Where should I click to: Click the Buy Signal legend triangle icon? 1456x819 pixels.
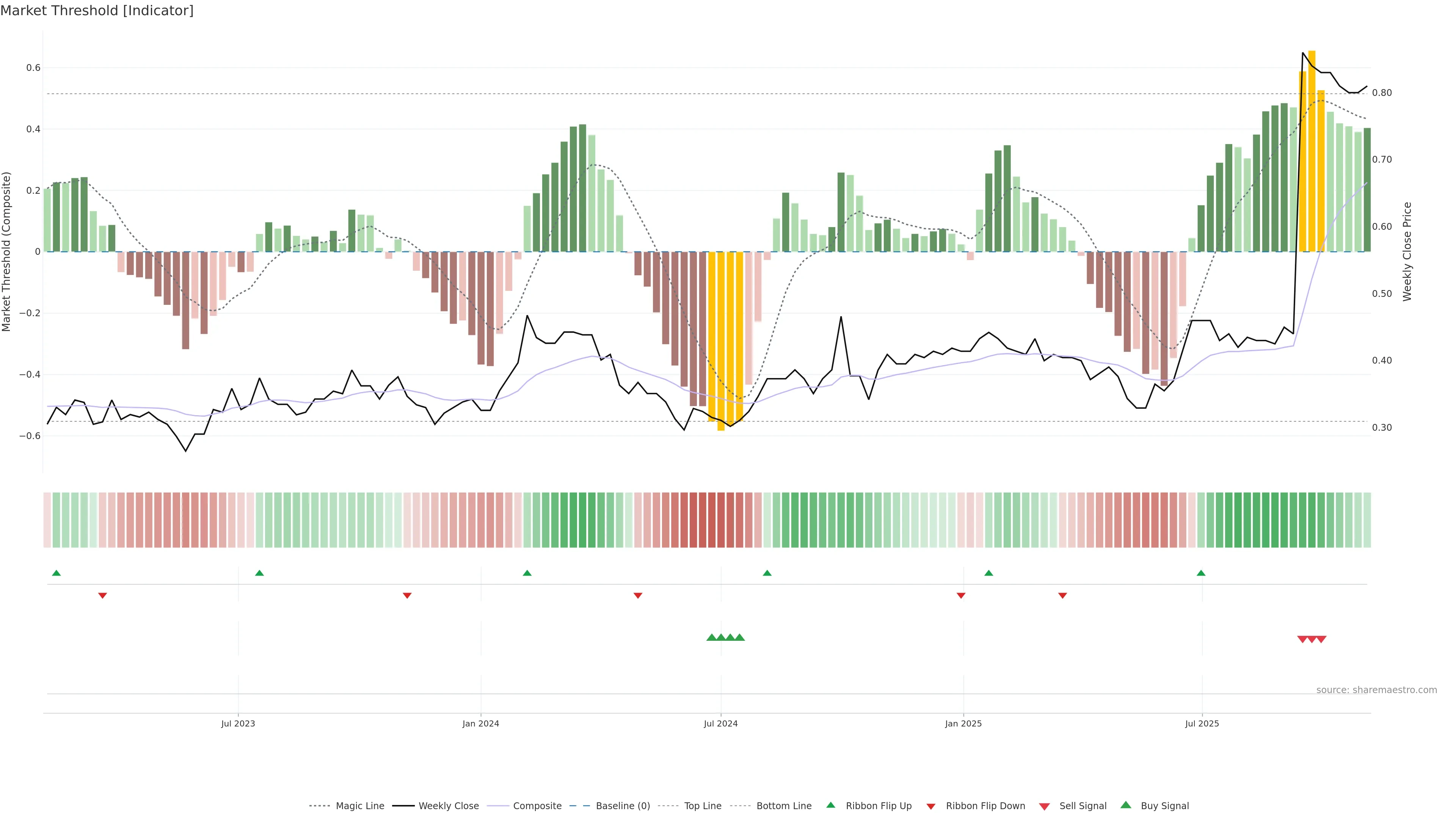pyautogui.click(x=1125, y=805)
